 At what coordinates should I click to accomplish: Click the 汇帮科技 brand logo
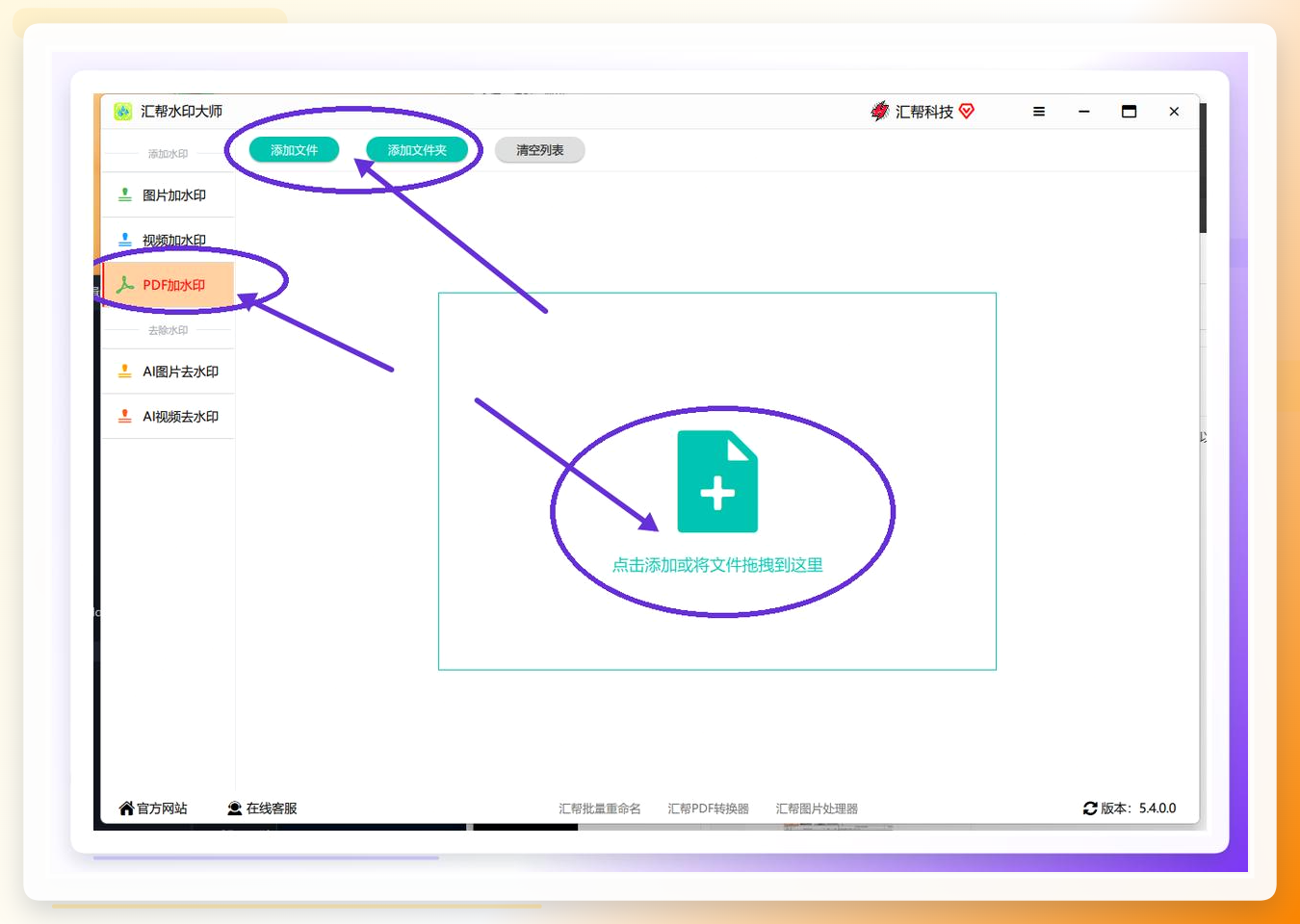pos(879,112)
